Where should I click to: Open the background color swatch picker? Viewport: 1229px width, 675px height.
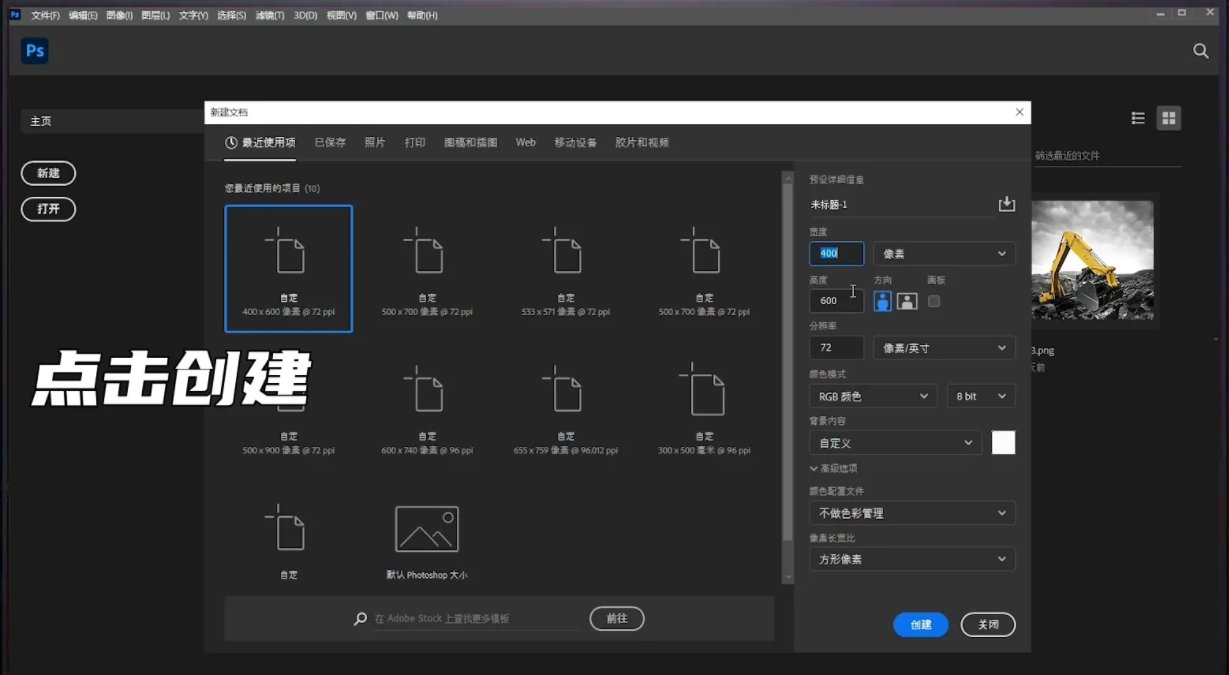1003,442
